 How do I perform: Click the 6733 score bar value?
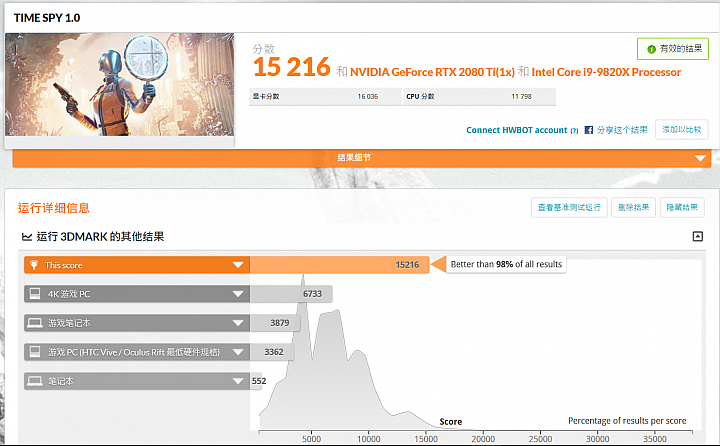(312, 294)
